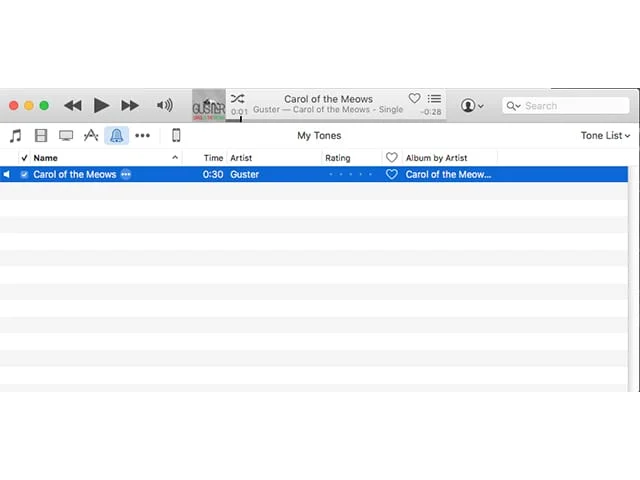Skip ahead with the fast-forward button
The image size is (640, 480).
click(x=130, y=106)
